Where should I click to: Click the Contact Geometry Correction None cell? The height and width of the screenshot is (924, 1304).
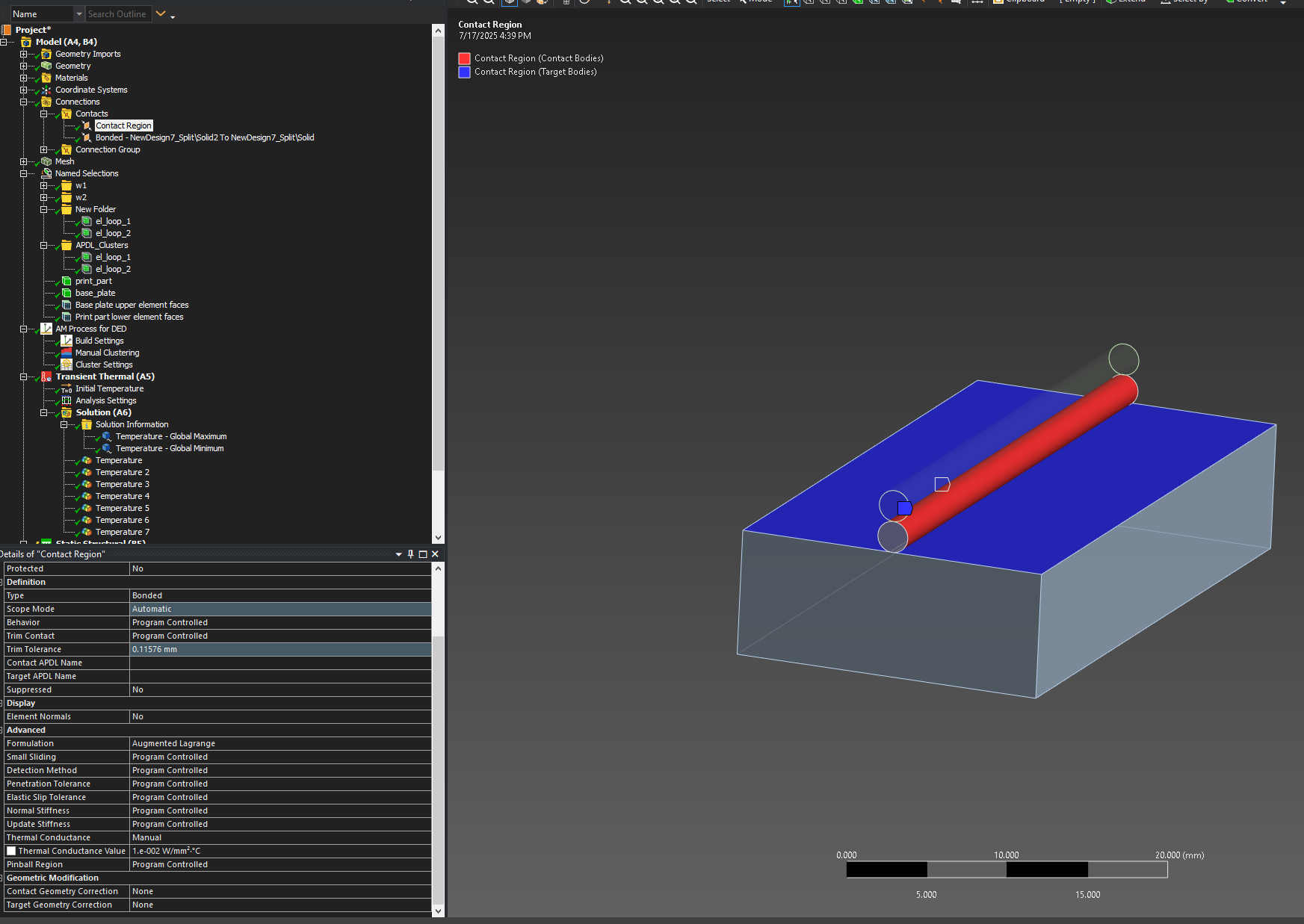tap(280, 891)
